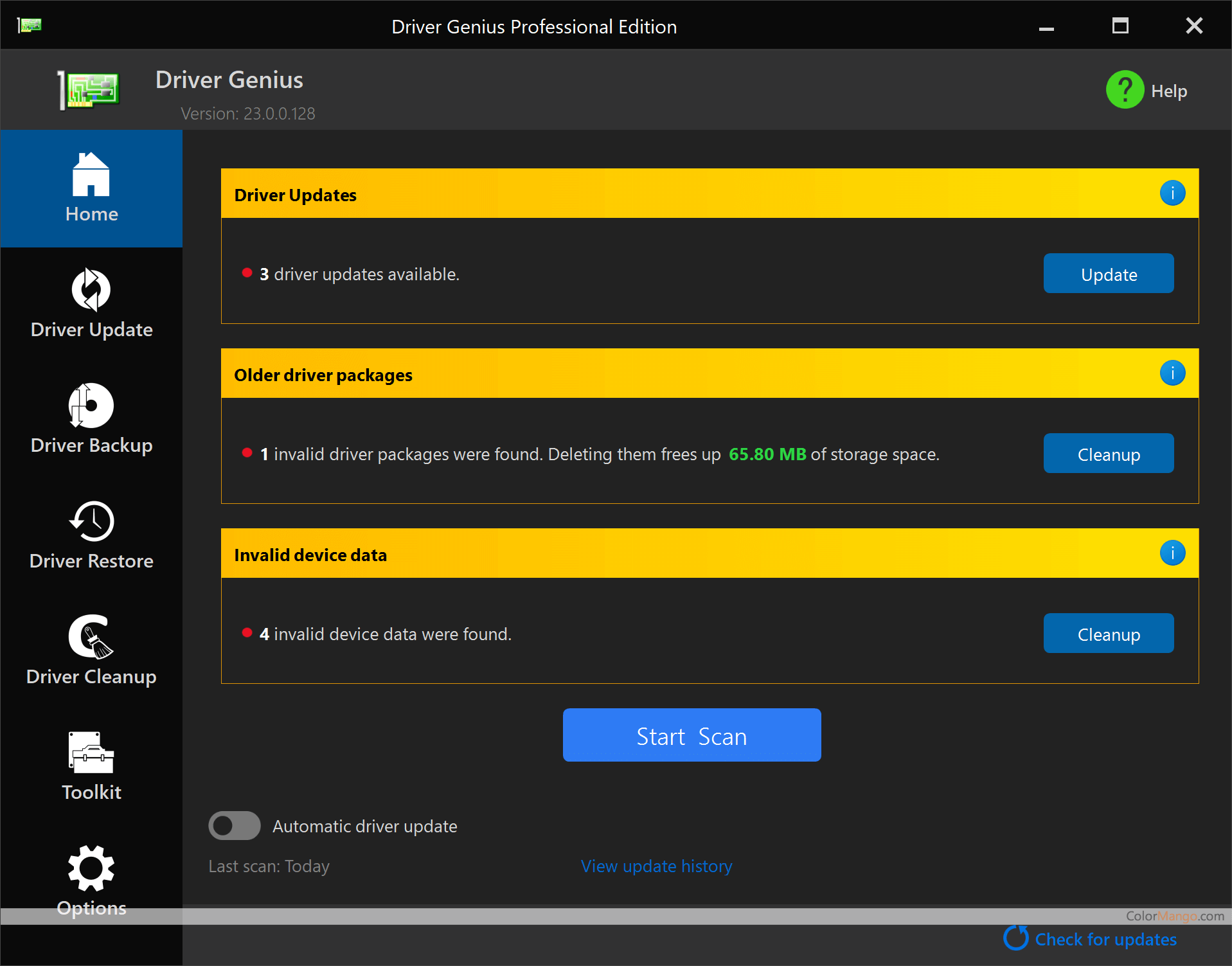
Task: Click the Driver Cleanup broom icon
Action: [x=91, y=637]
